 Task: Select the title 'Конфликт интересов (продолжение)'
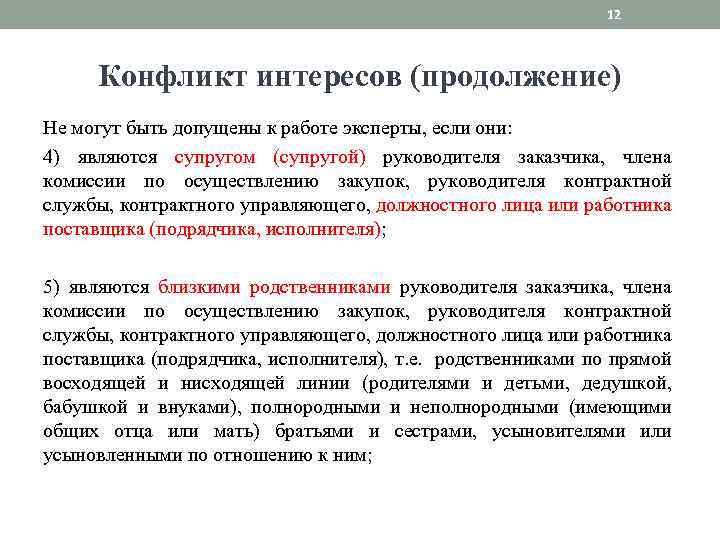360,76
